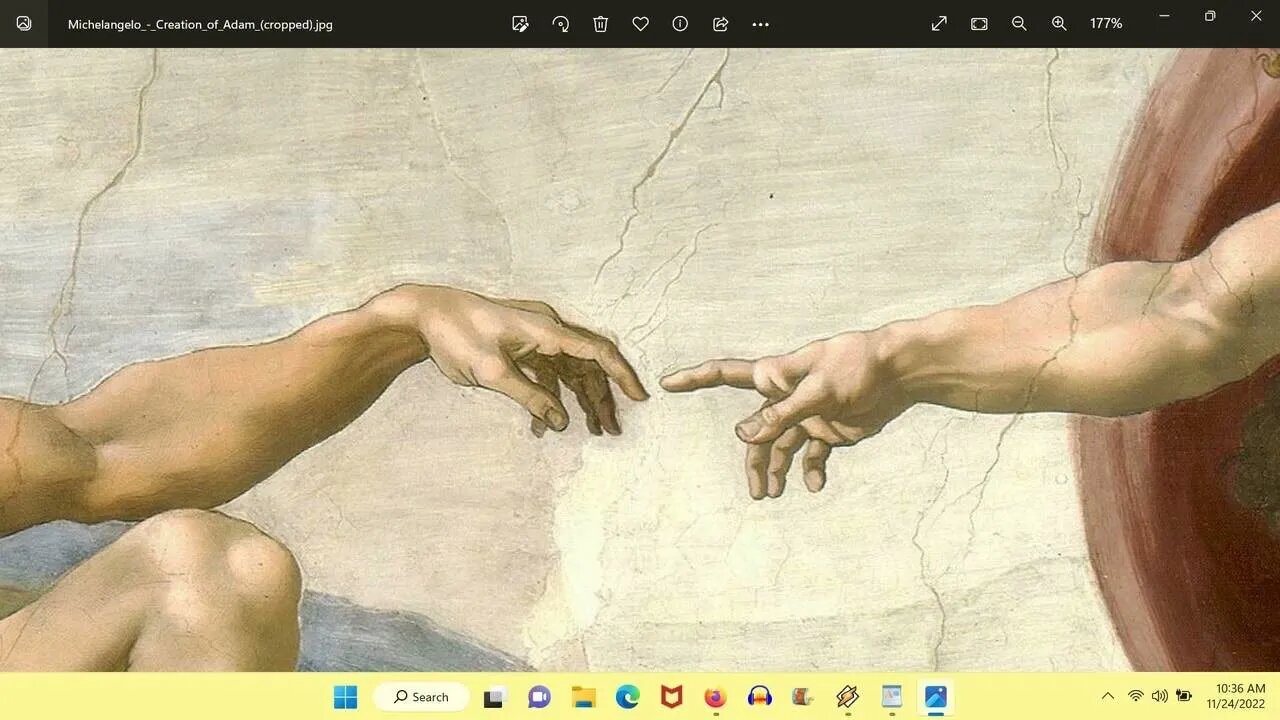Open Task View on the taskbar
Image resolution: width=1280 pixels, height=720 pixels.
(x=493, y=697)
